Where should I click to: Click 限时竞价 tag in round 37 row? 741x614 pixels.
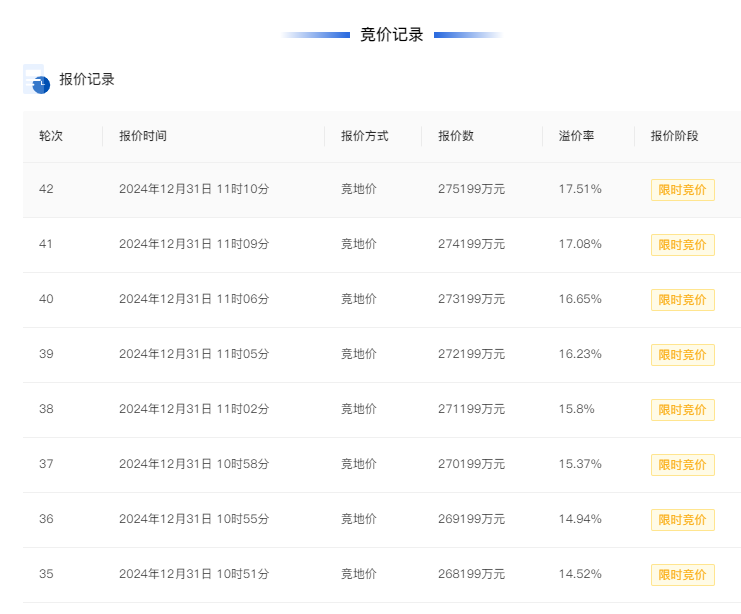682,465
